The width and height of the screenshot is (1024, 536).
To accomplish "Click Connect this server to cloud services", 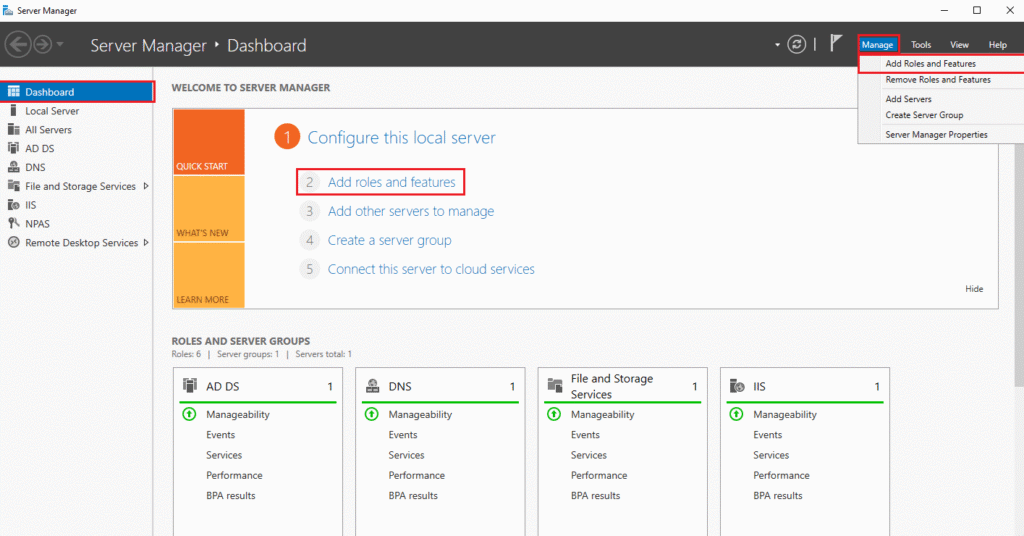I will tap(431, 269).
